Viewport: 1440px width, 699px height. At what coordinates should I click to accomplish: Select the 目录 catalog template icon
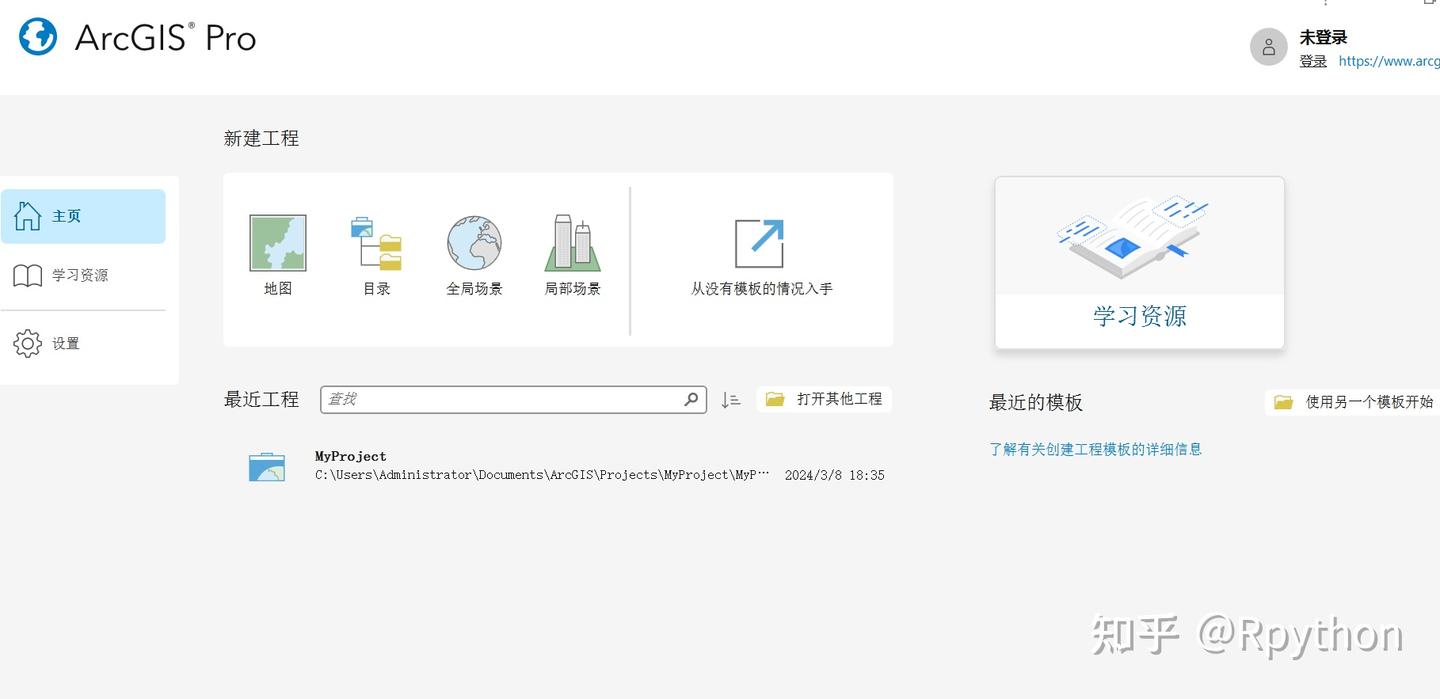point(377,243)
